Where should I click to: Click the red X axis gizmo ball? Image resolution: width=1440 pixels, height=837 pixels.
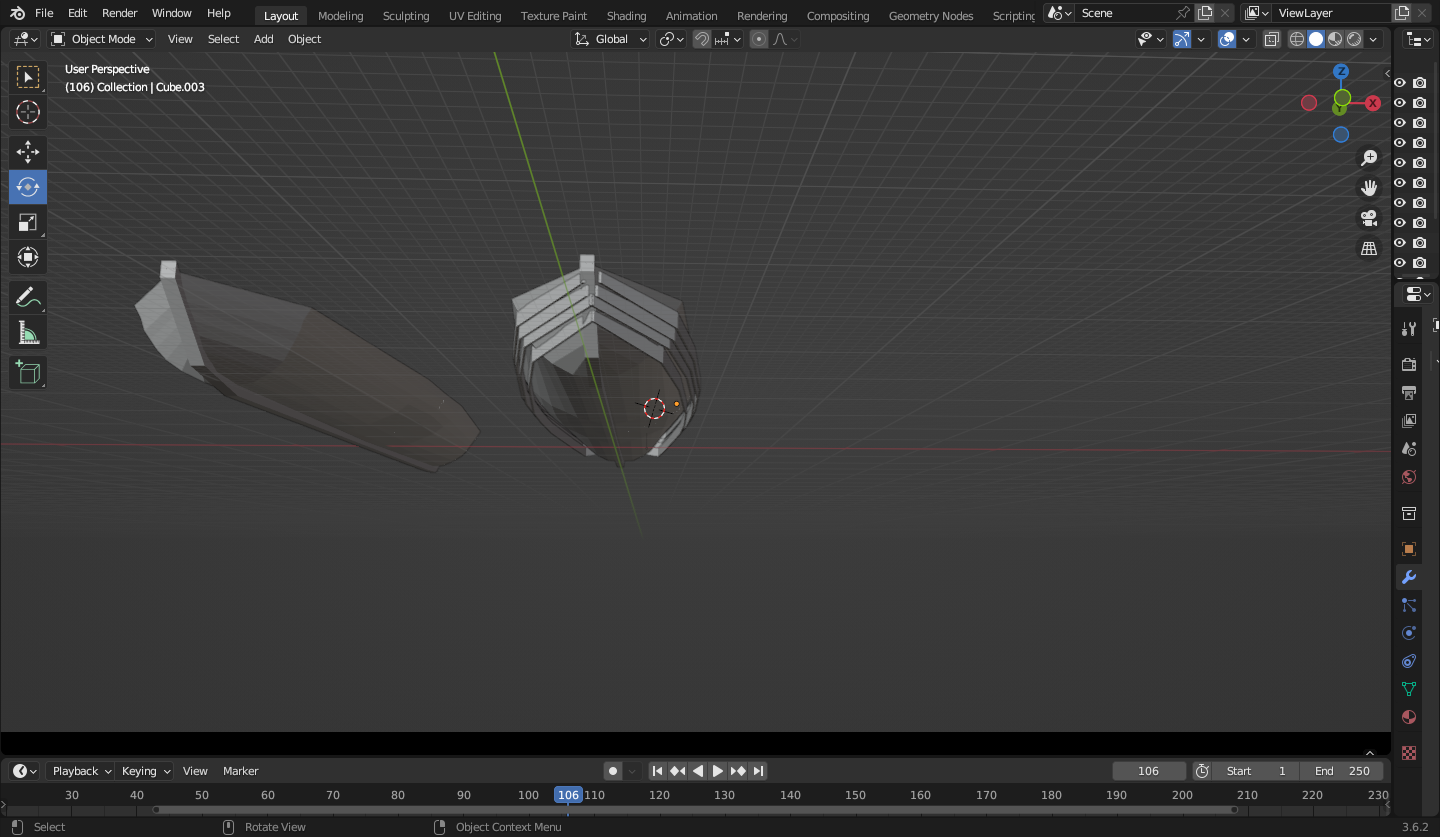point(1373,103)
